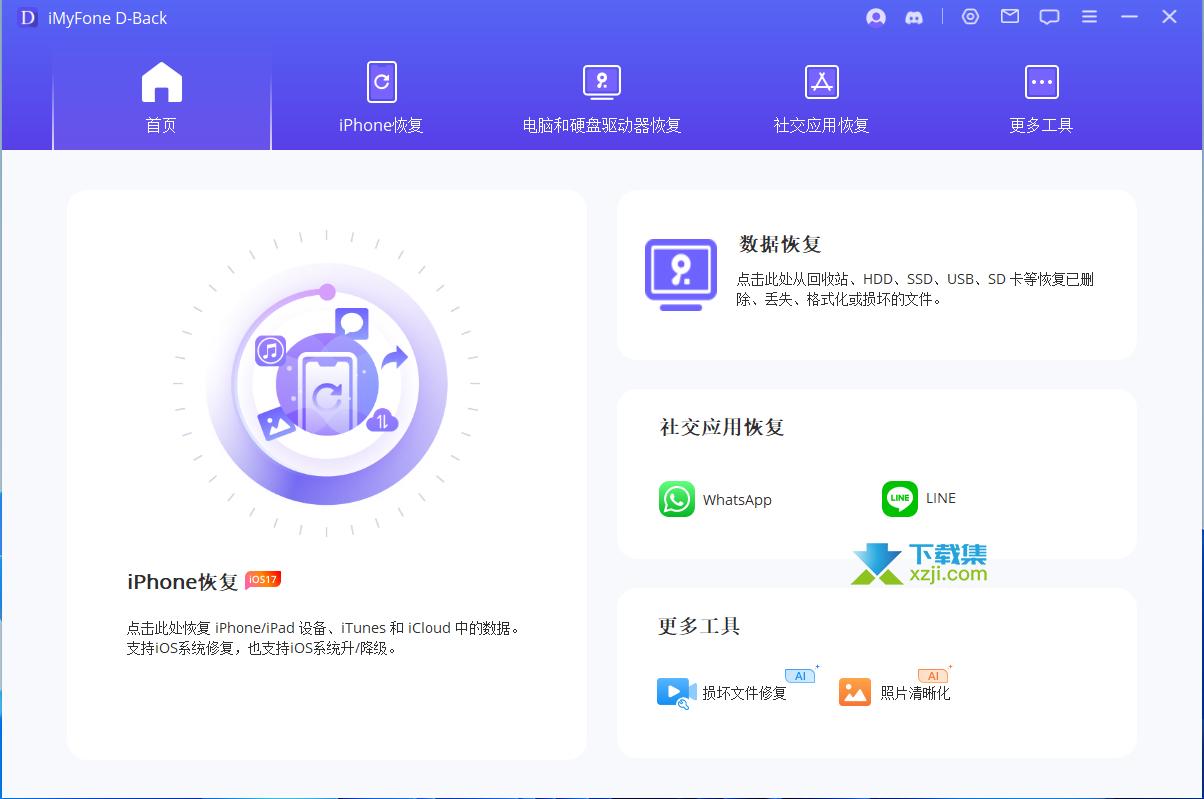
Task: Click the iPhone恢复 heading in left card
Action: [x=183, y=582]
